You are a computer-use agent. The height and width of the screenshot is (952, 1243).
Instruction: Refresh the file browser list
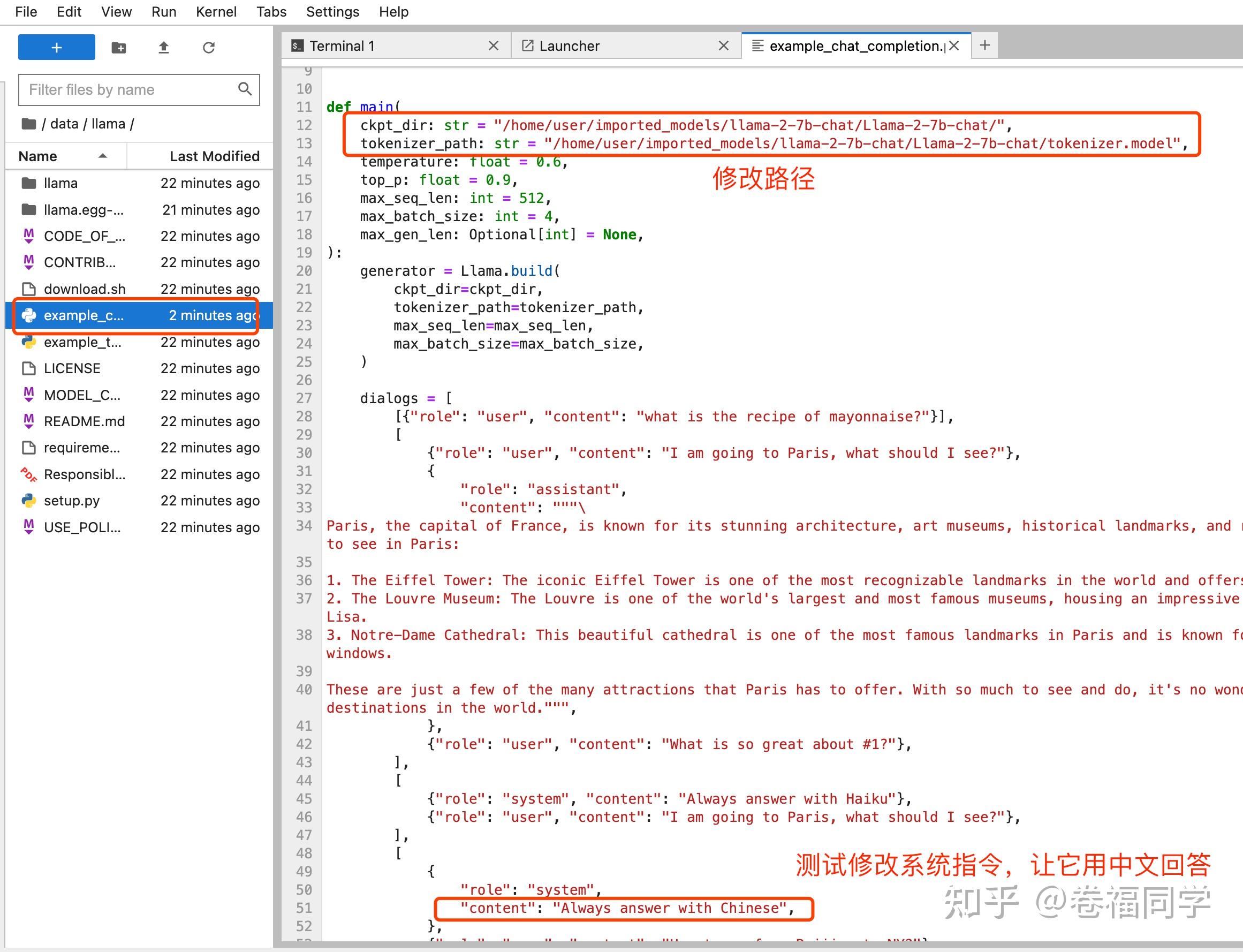click(x=208, y=48)
